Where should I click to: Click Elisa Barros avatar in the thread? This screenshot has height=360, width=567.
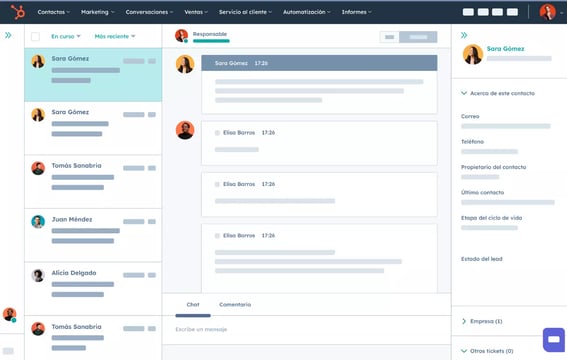[185, 130]
